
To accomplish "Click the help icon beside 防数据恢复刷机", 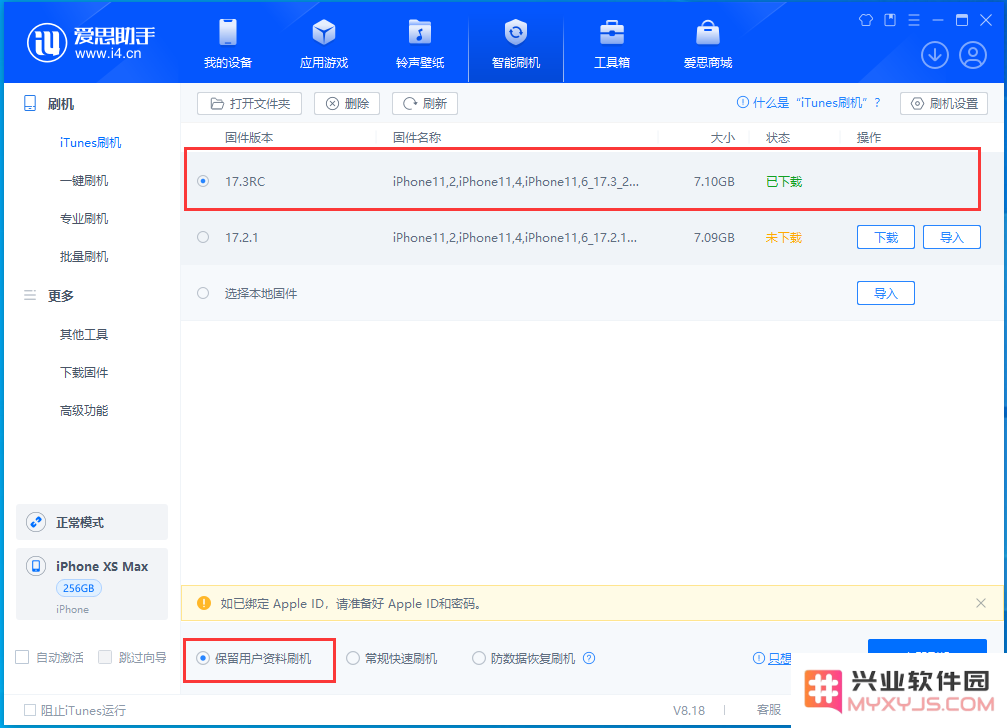I will (x=589, y=658).
